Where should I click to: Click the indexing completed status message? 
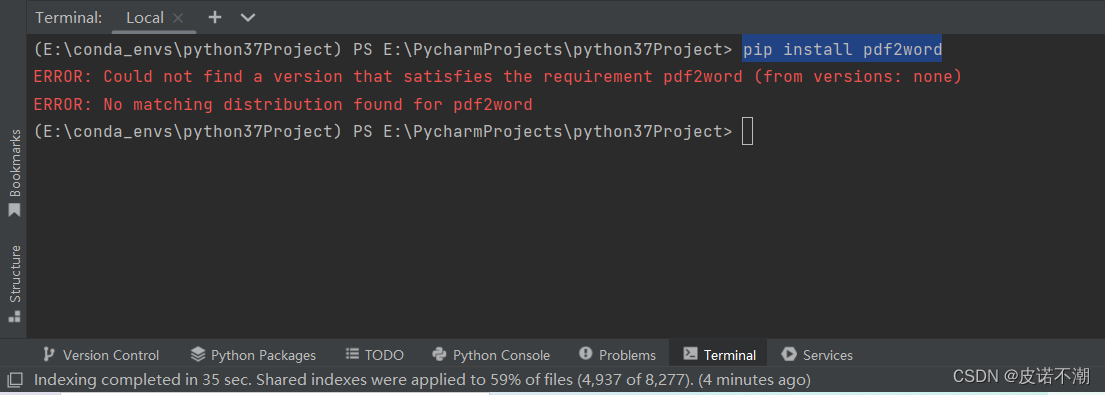(422, 380)
